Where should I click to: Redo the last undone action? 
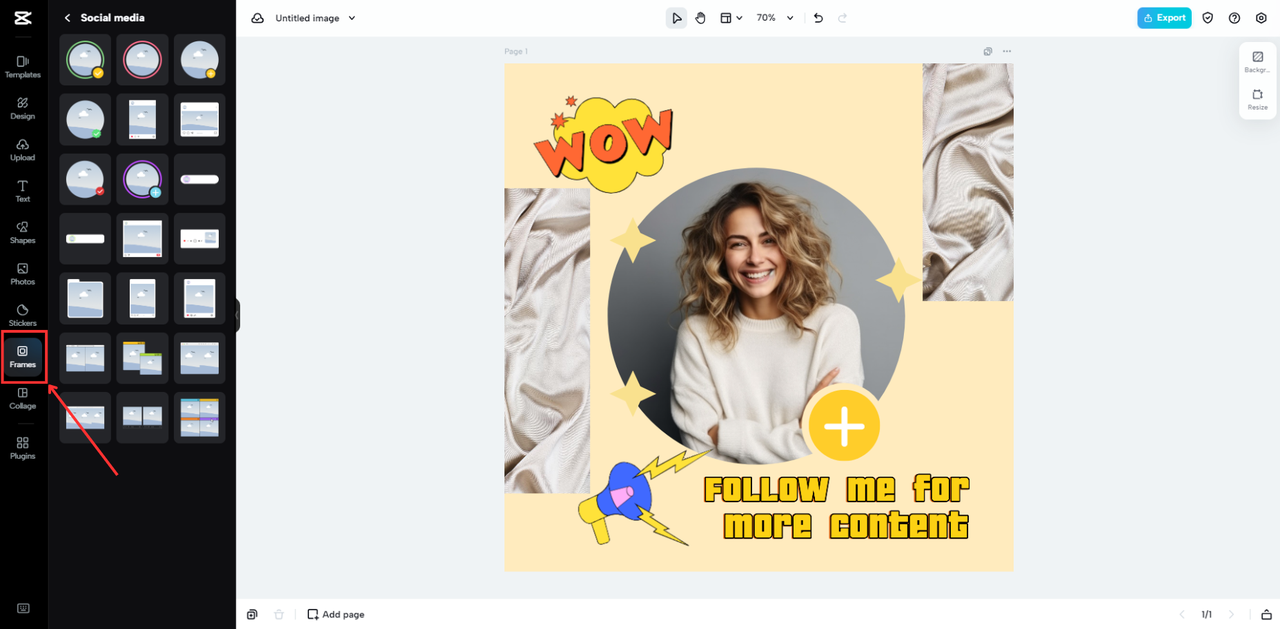[842, 18]
